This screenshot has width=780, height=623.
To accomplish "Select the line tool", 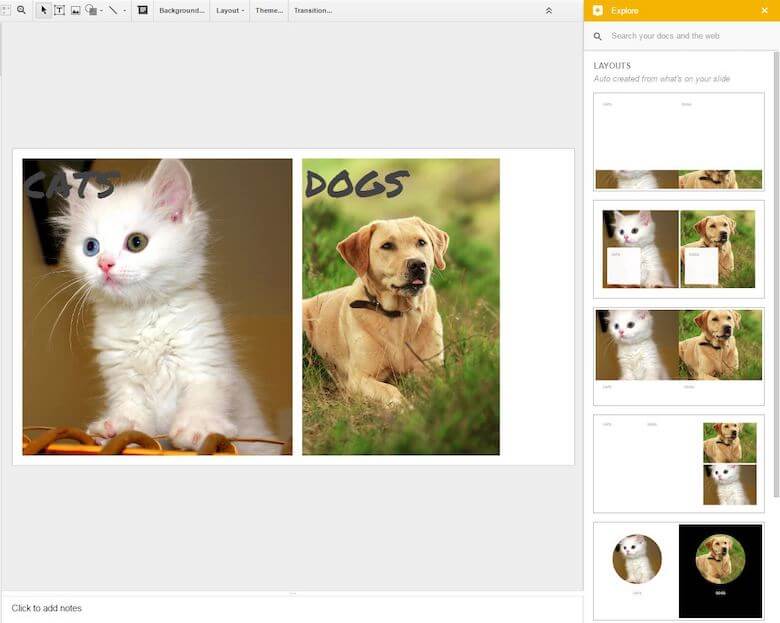I will [113, 10].
